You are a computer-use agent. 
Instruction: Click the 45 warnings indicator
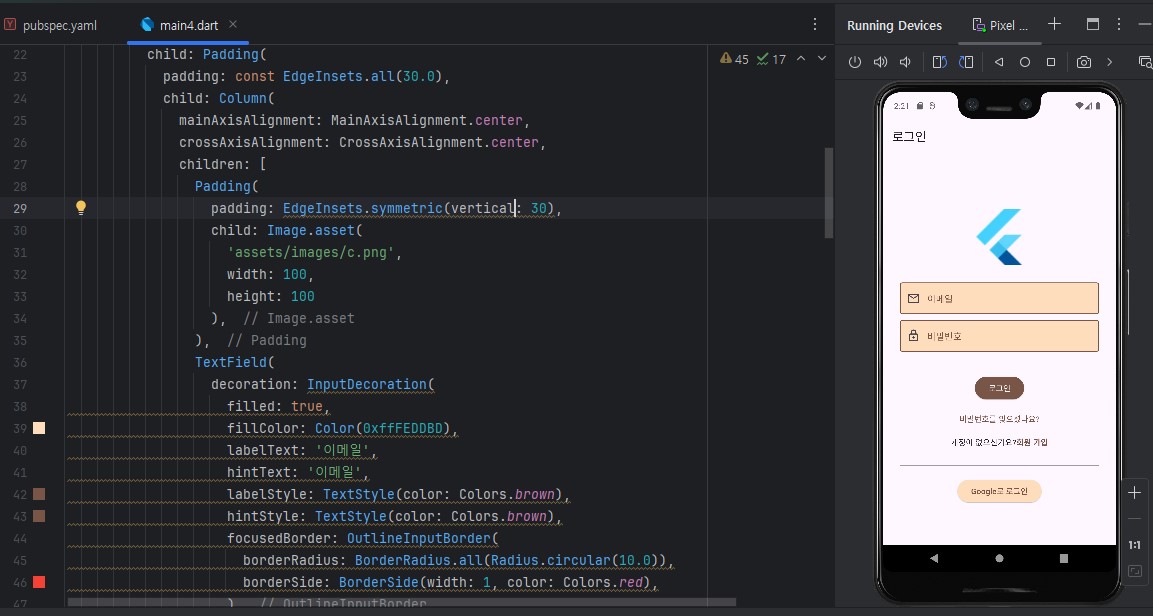pos(735,59)
